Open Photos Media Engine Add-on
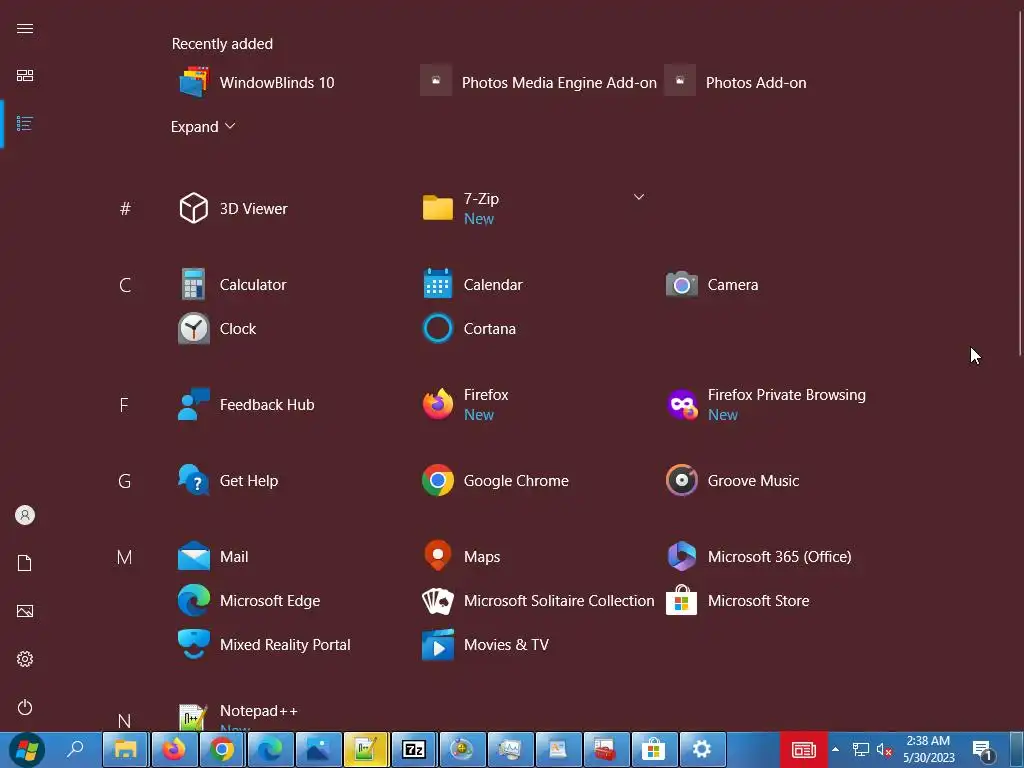The image size is (1024, 768). tap(539, 83)
